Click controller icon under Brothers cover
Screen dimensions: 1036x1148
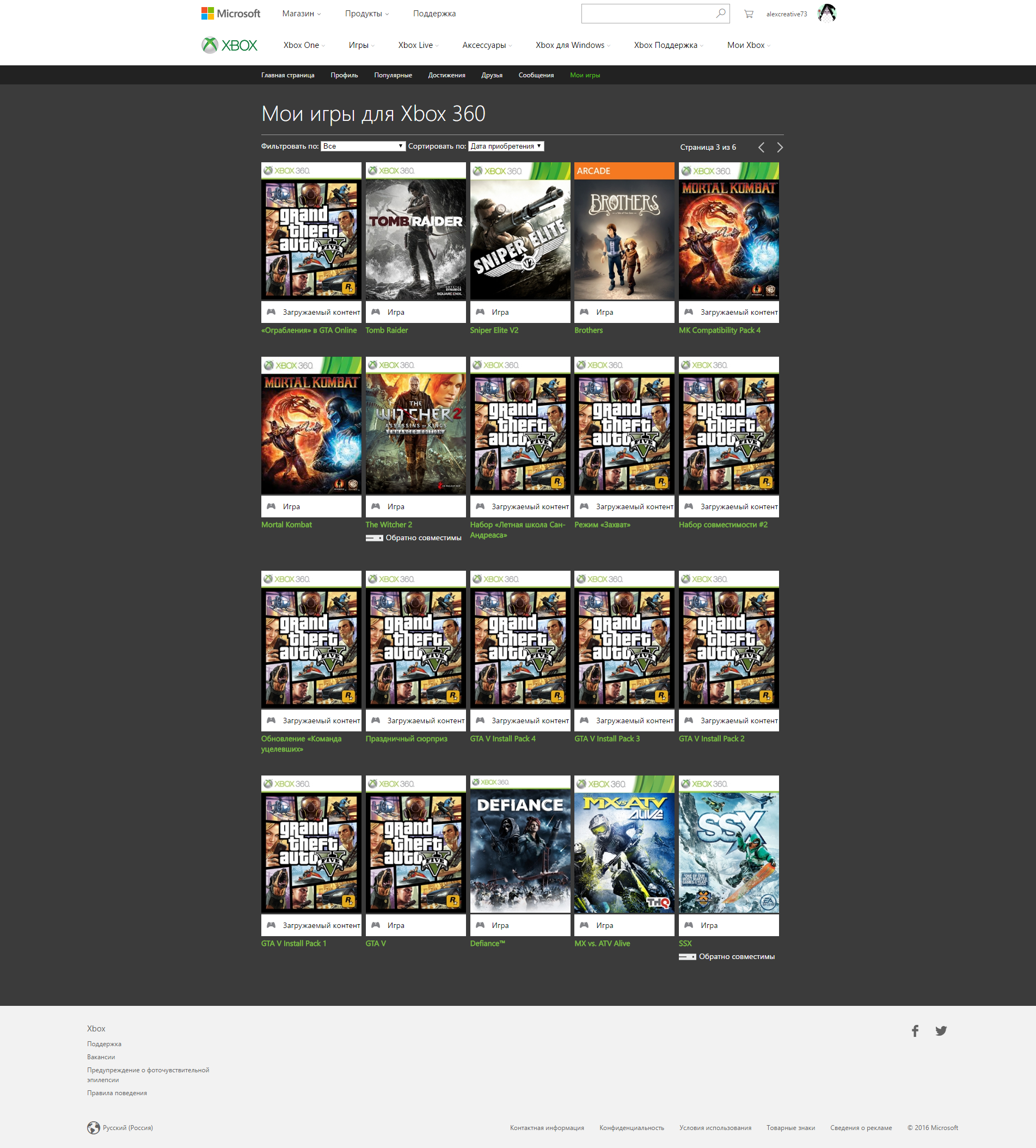585,312
